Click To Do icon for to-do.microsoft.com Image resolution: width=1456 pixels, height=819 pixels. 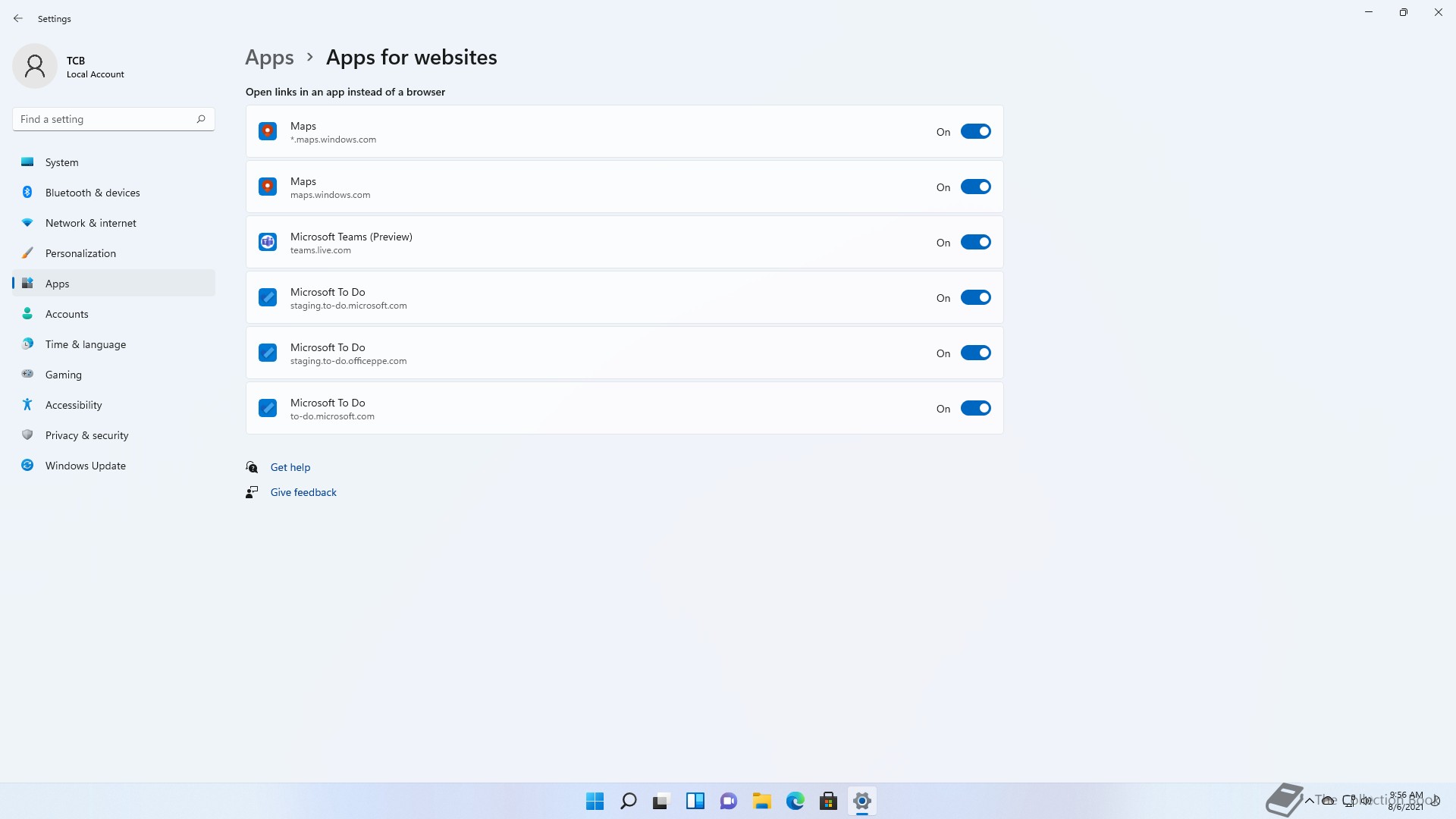click(268, 408)
